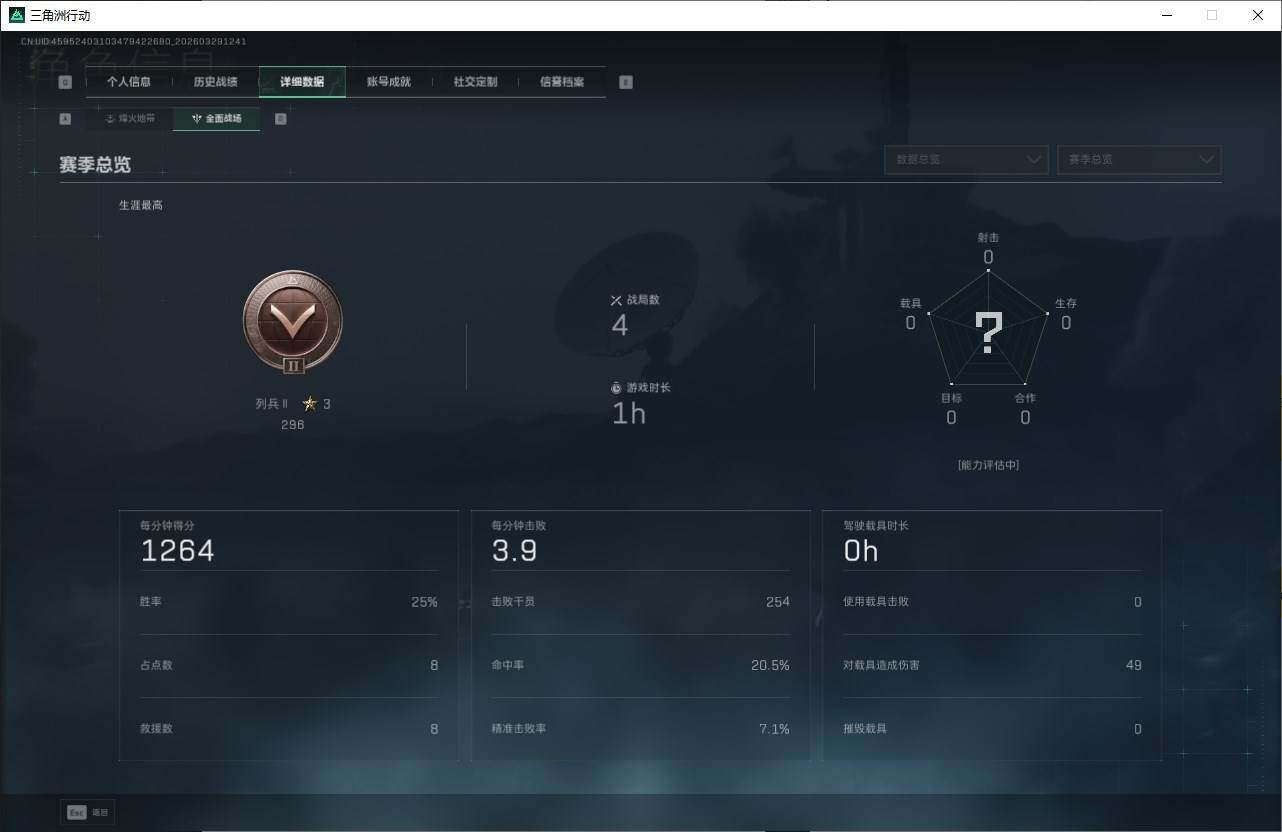Open the 个人信息 tab

(129, 82)
